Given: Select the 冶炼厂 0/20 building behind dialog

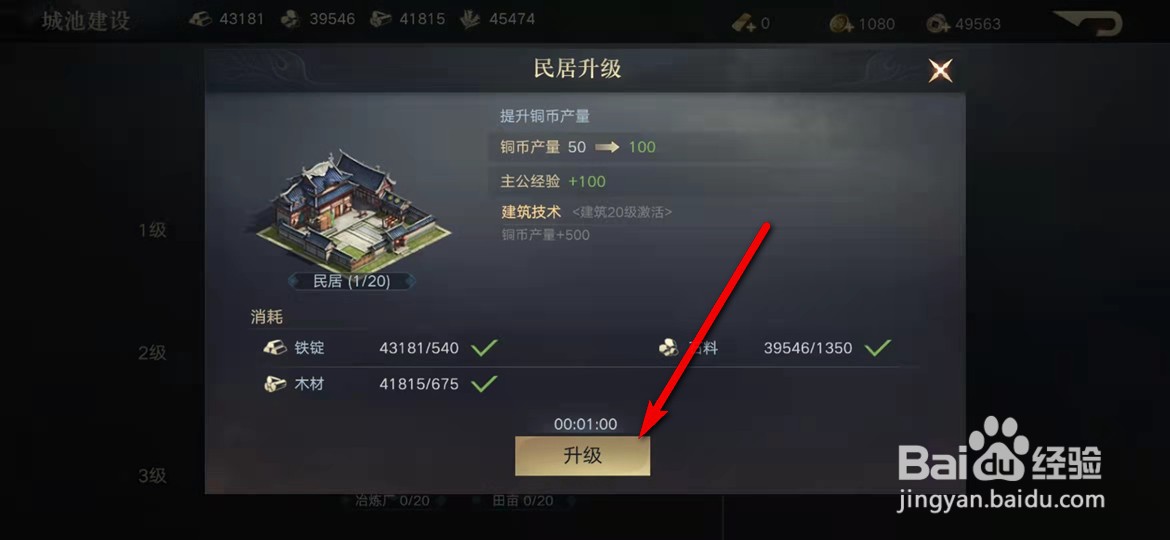Looking at the screenshot, I should [392, 500].
